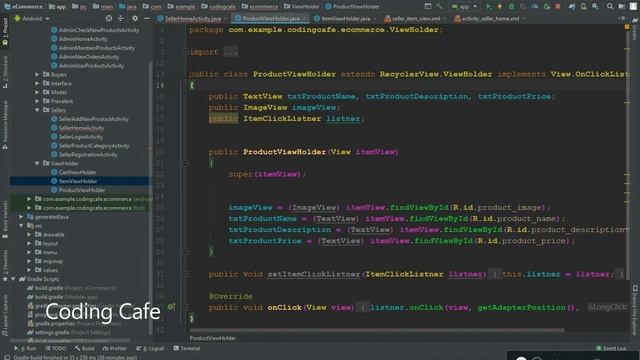This screenshot has width=640, height=360.
Task: Open the SDK Manager icon
Action: 596,7
